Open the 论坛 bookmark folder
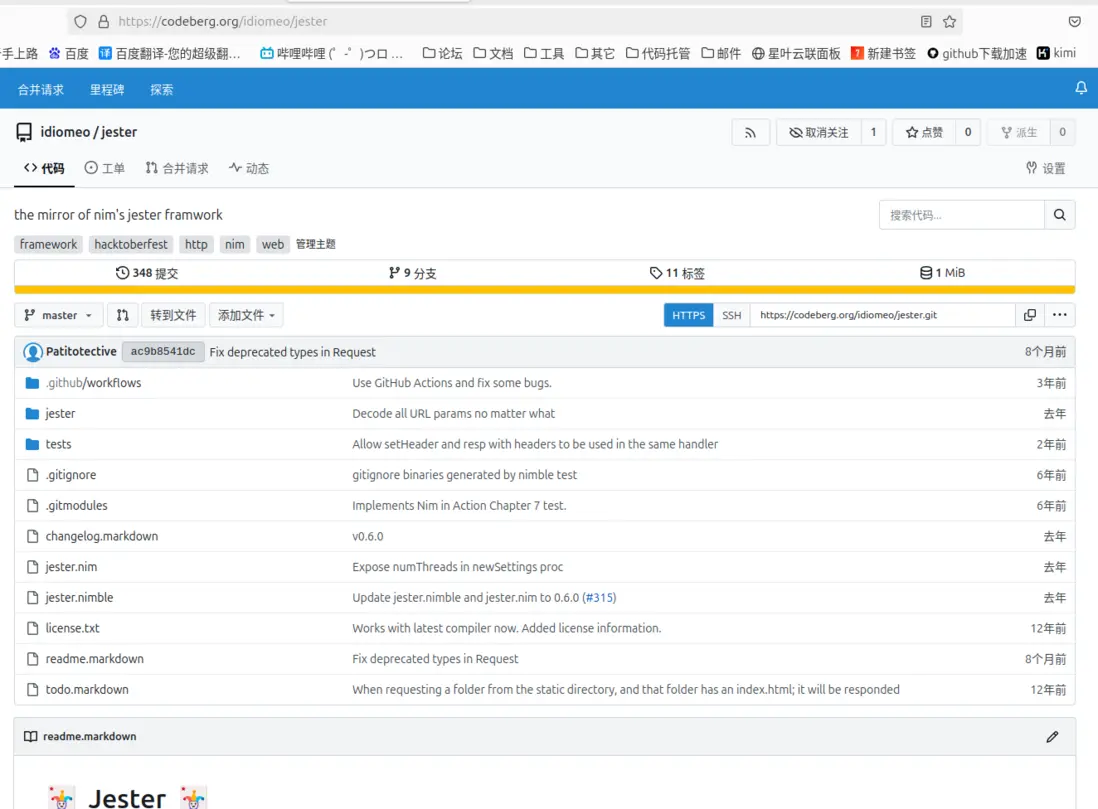This screenshot has width=1098, height=809. pyautogui.click(x=443, y=53)
